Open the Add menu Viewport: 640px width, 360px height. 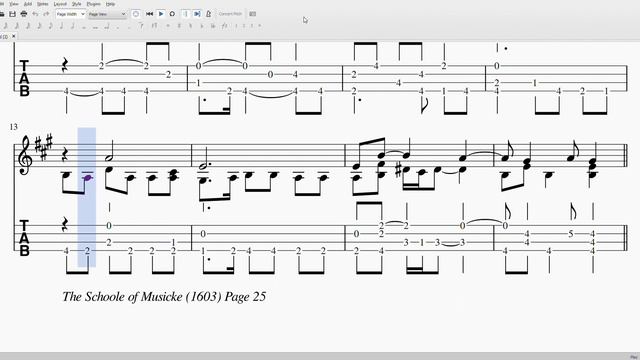tap(28, 4)
